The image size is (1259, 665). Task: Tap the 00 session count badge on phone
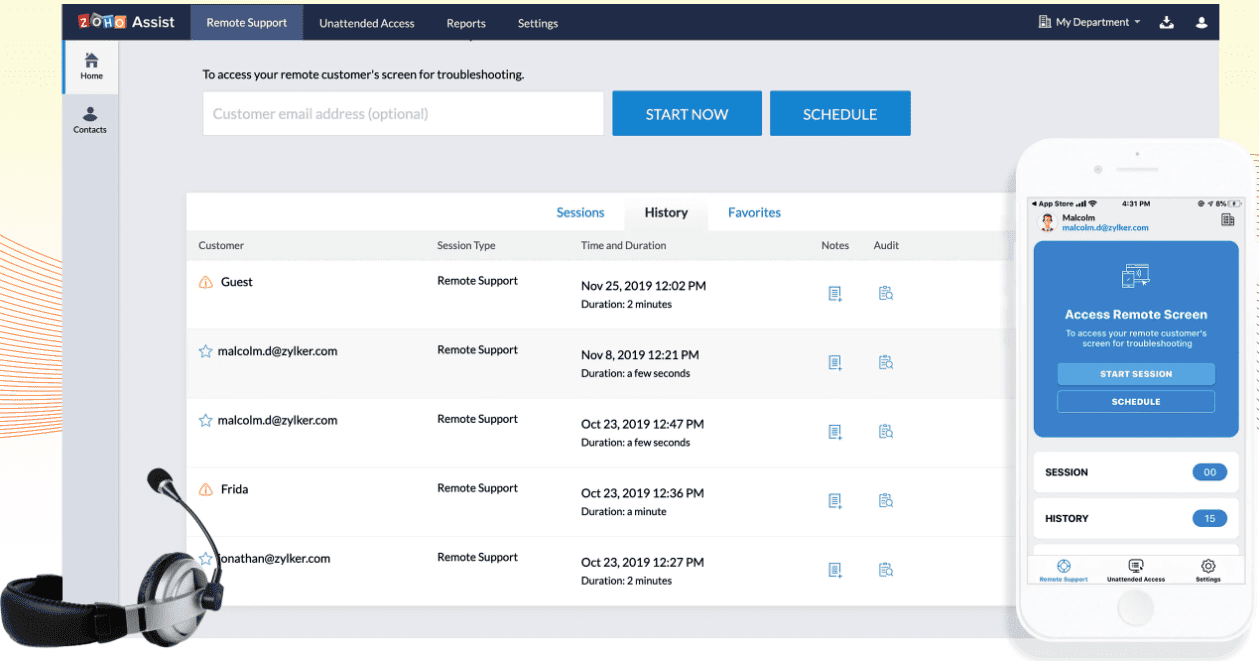pos(1210,472)
